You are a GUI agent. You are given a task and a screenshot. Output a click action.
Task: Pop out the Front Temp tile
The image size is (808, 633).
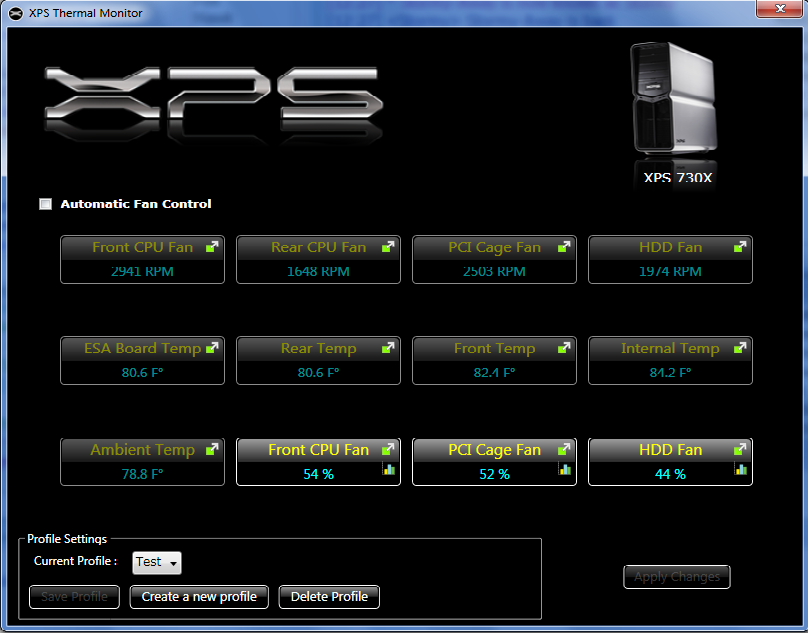click(x=564, y=348)
